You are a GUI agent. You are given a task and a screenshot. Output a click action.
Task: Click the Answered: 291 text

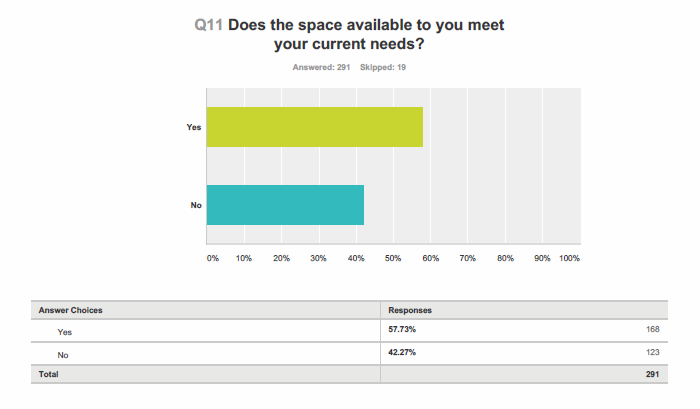pos(321,67)
